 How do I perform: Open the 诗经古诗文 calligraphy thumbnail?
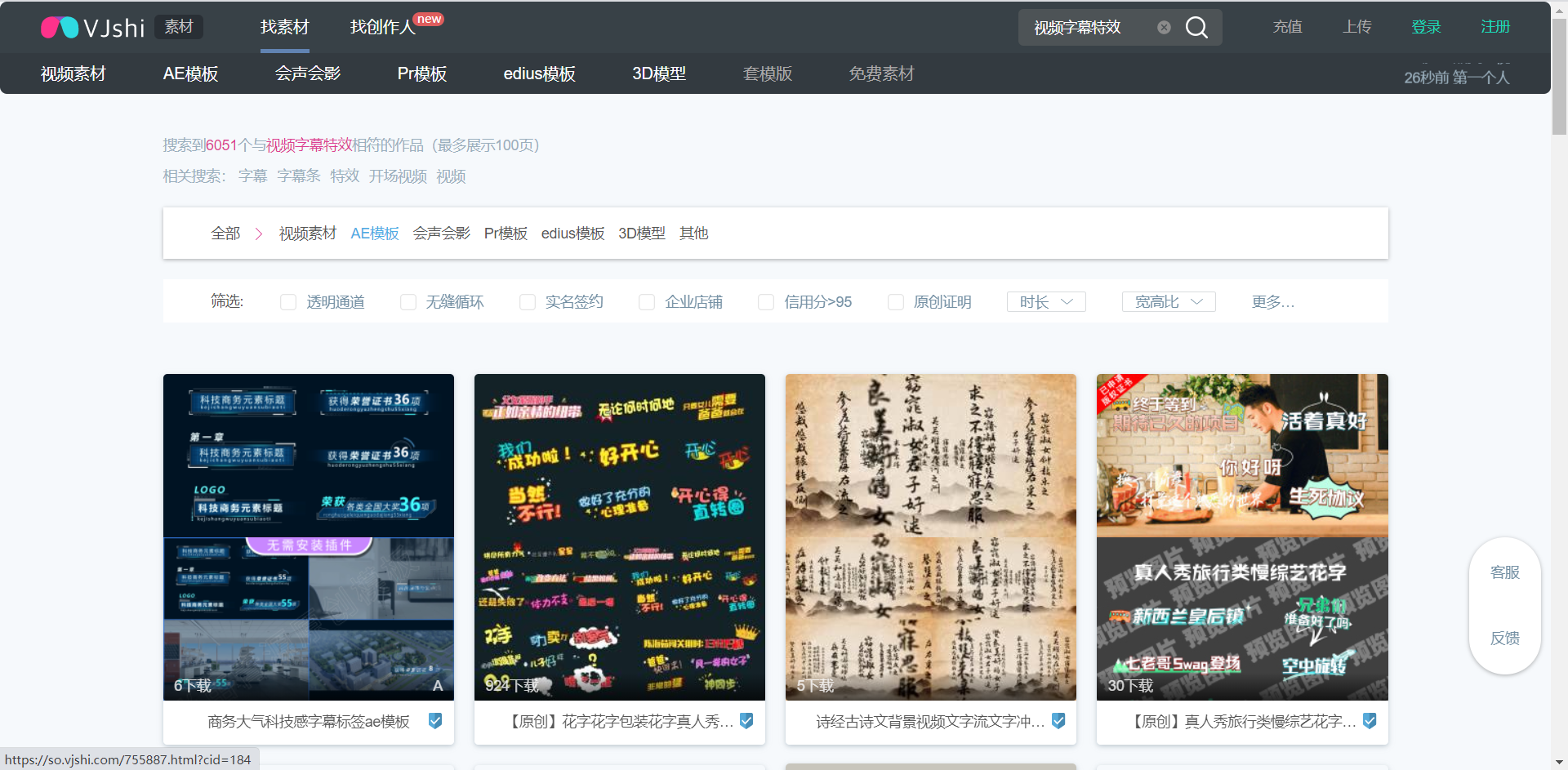(930, 536)
